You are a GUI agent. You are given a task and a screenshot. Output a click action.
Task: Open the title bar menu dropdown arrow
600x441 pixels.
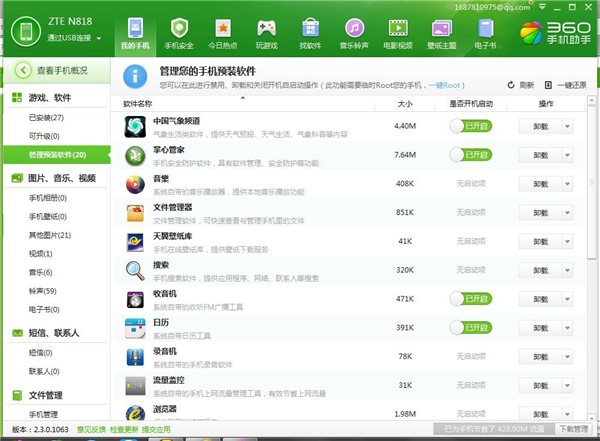542,7
